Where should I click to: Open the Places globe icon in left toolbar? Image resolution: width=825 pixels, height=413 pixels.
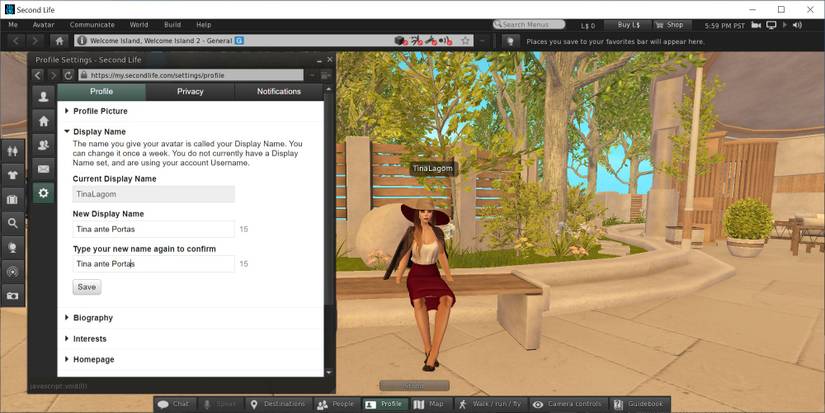13,248
